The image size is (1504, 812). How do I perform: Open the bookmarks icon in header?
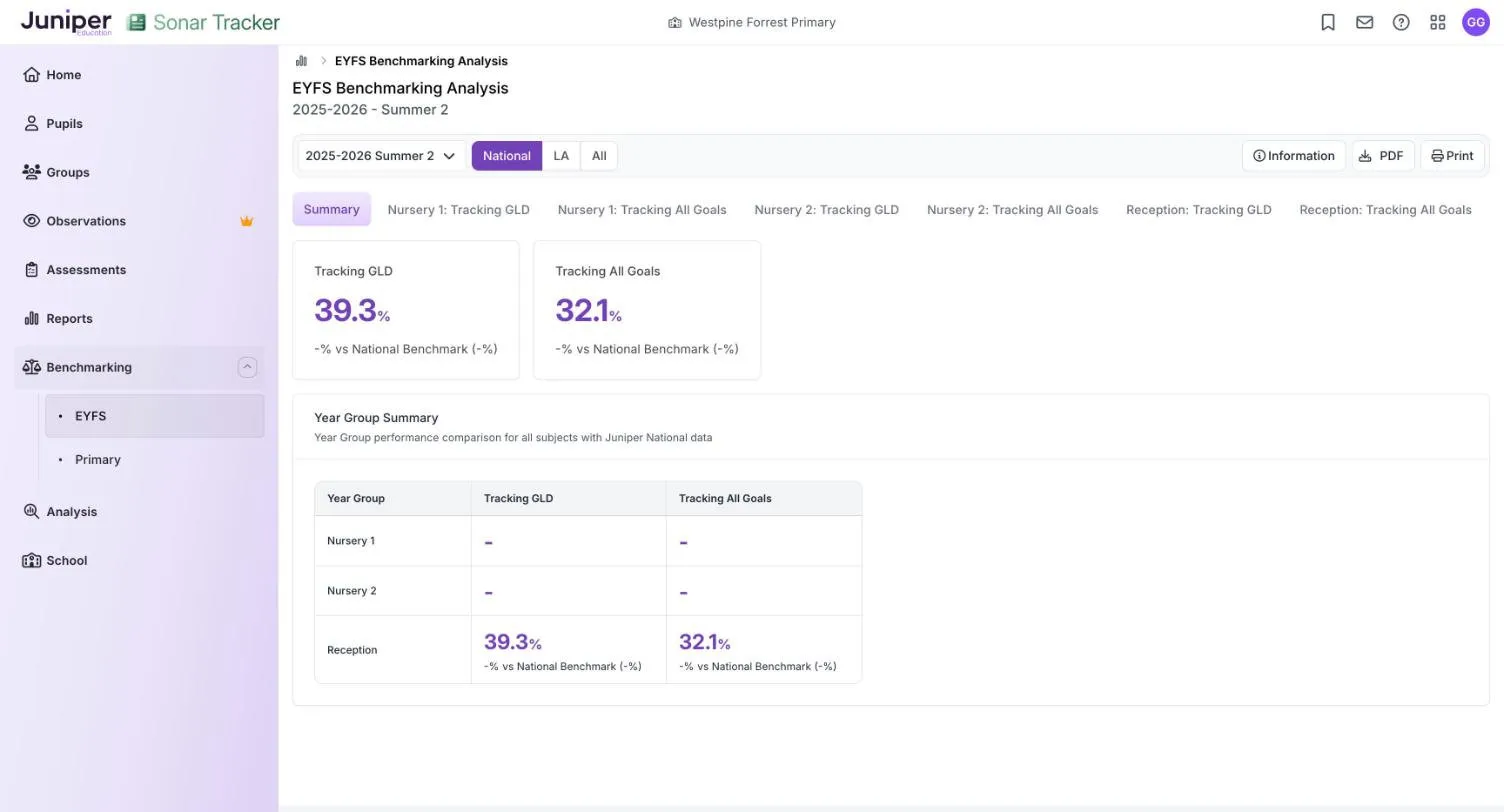[1328, 22]
